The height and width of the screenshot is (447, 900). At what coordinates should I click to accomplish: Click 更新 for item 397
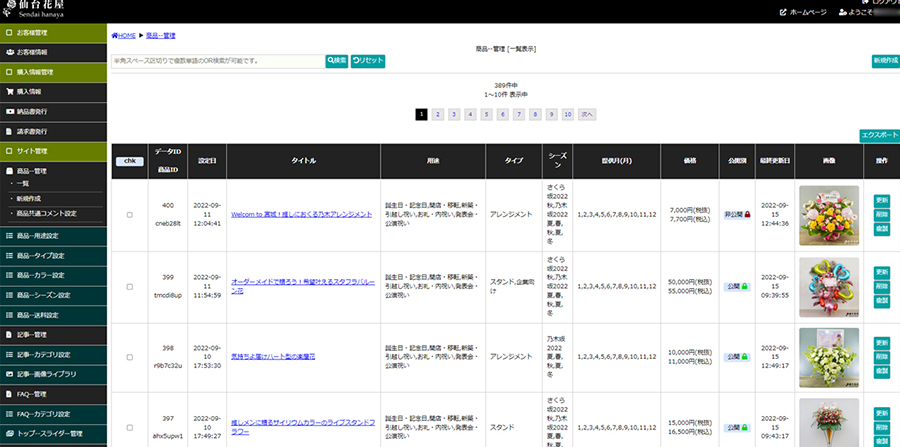[x=882, y=413]
